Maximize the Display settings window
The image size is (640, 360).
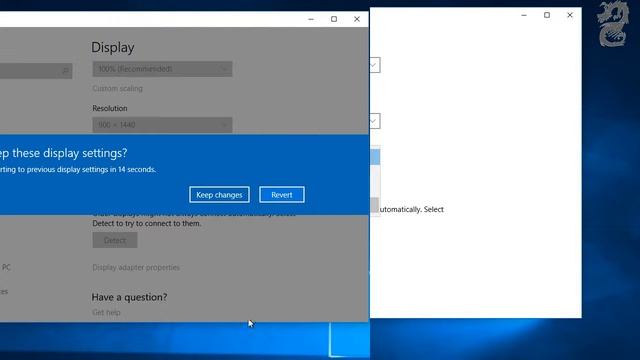[x=334, y=19]
